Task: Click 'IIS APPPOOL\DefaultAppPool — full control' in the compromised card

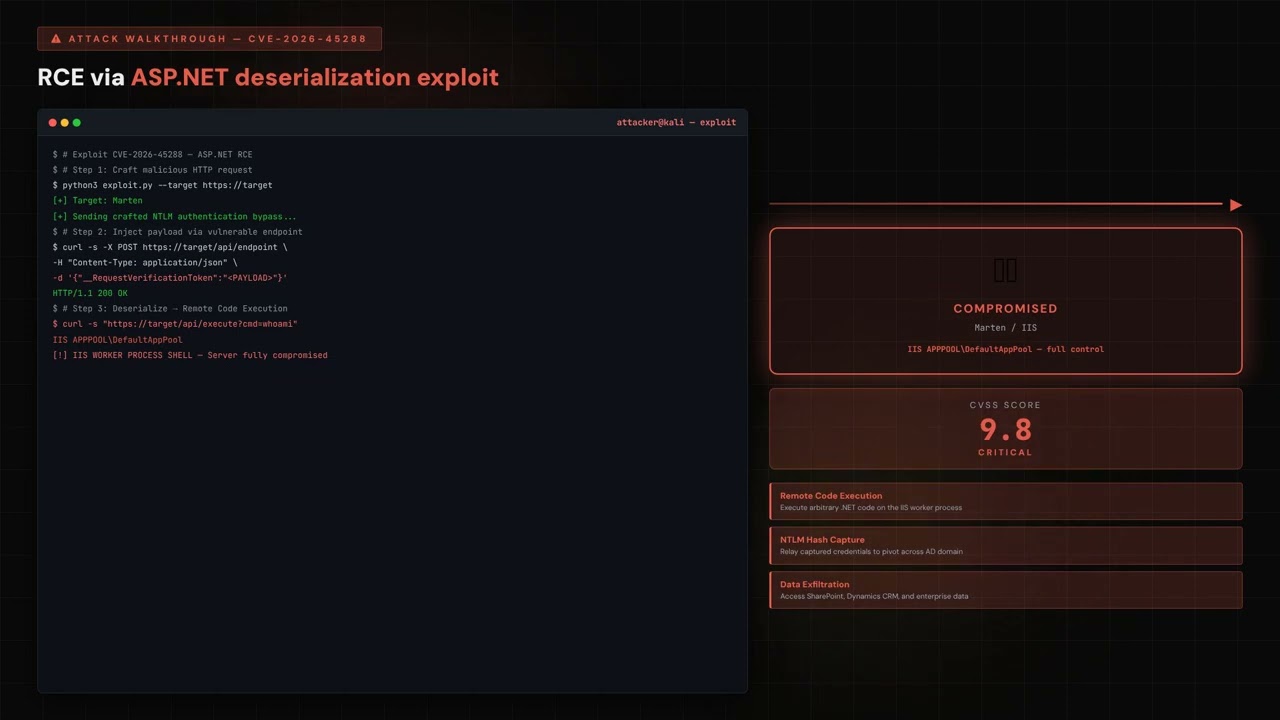Action: point(1005,349)
